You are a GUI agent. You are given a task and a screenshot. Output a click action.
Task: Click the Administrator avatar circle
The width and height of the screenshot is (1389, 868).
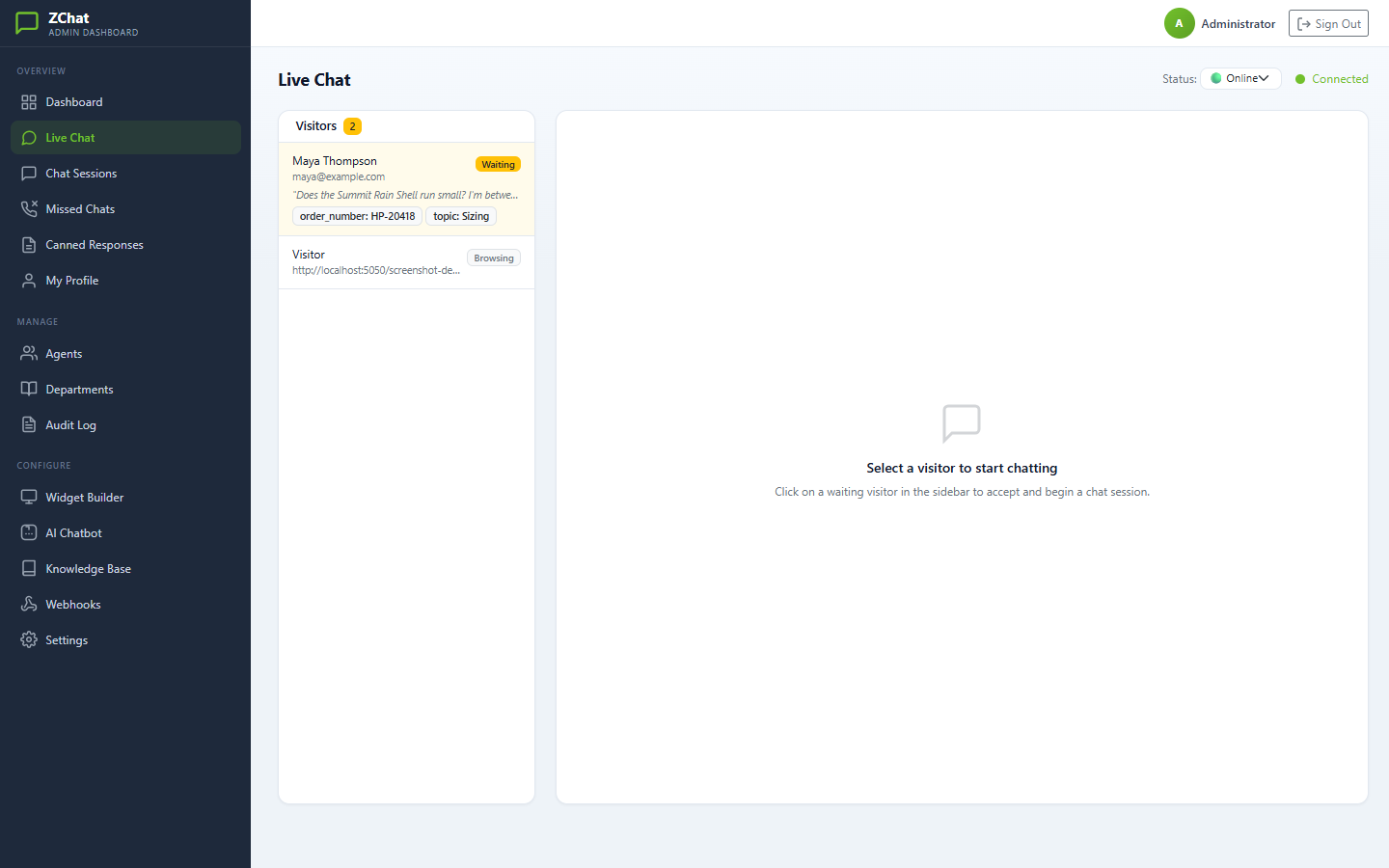(x=1179, y=23)
